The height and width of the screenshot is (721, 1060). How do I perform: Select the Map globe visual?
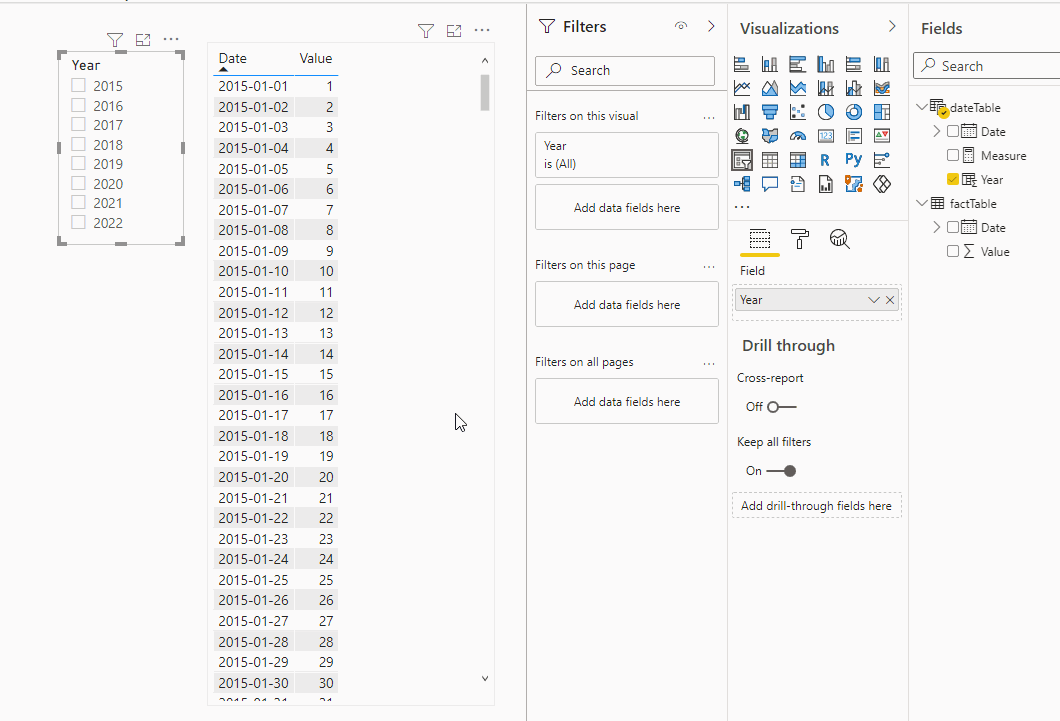(x=742, y=136)
